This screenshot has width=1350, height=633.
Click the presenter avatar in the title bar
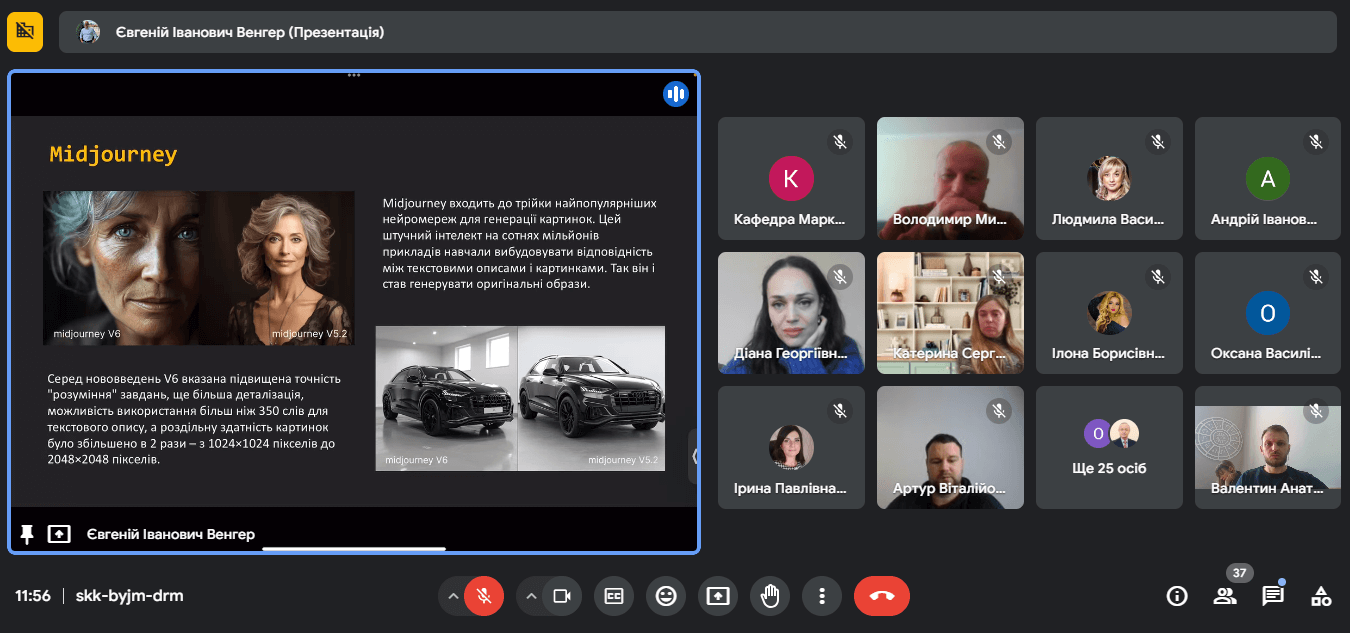[90, 32]
